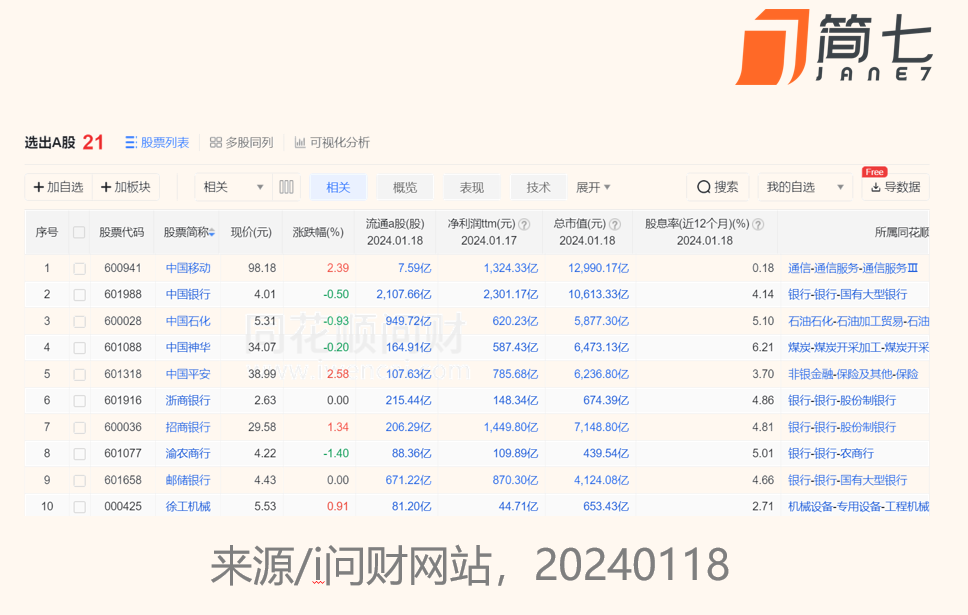Check the box for 000425 徐工机械 row
The image size is (968, 615).
pos(80,507)
